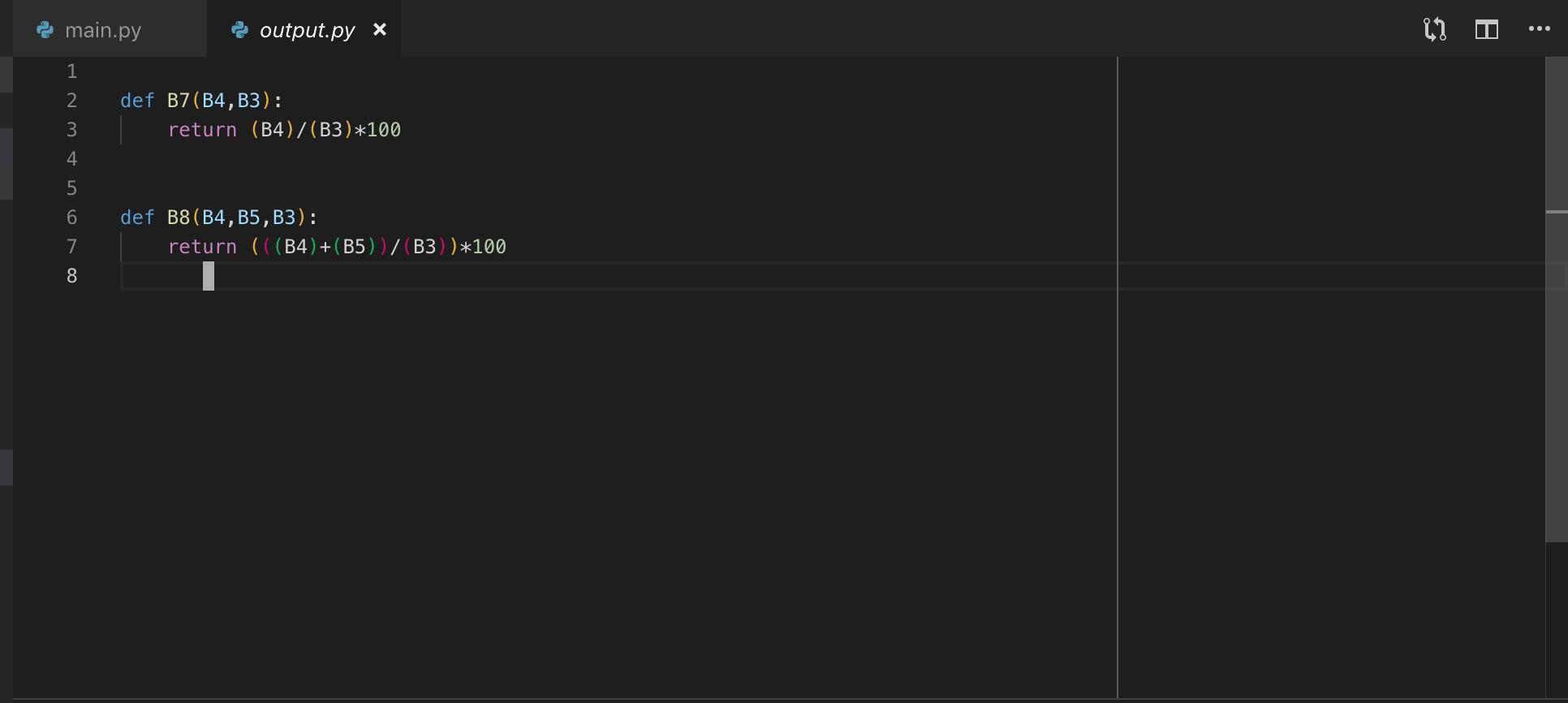Viewport: 1568px width, 703px height.
Task: Click the return keyword on line 7
Action: point(202,247)
